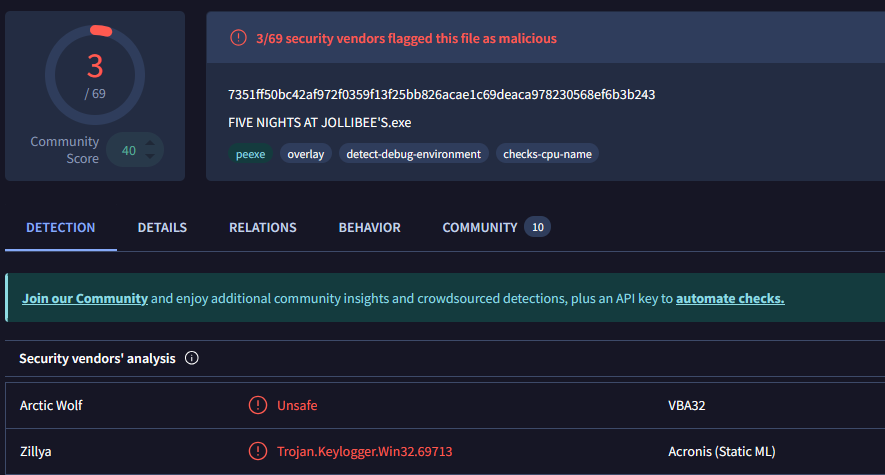
Task: Open the Relations tab
Action: pyautogui.click(x=263, y=228)
